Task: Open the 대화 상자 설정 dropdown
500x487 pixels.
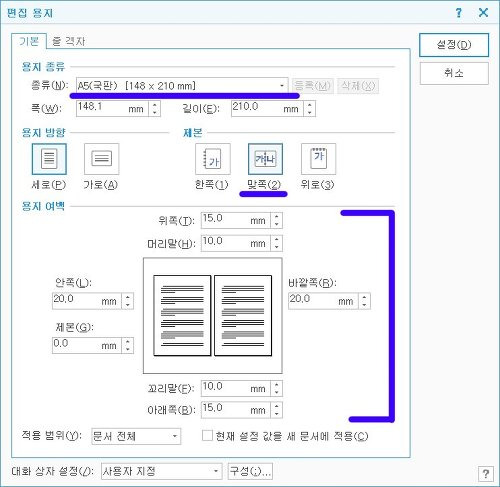Action: tap(162, 471)
